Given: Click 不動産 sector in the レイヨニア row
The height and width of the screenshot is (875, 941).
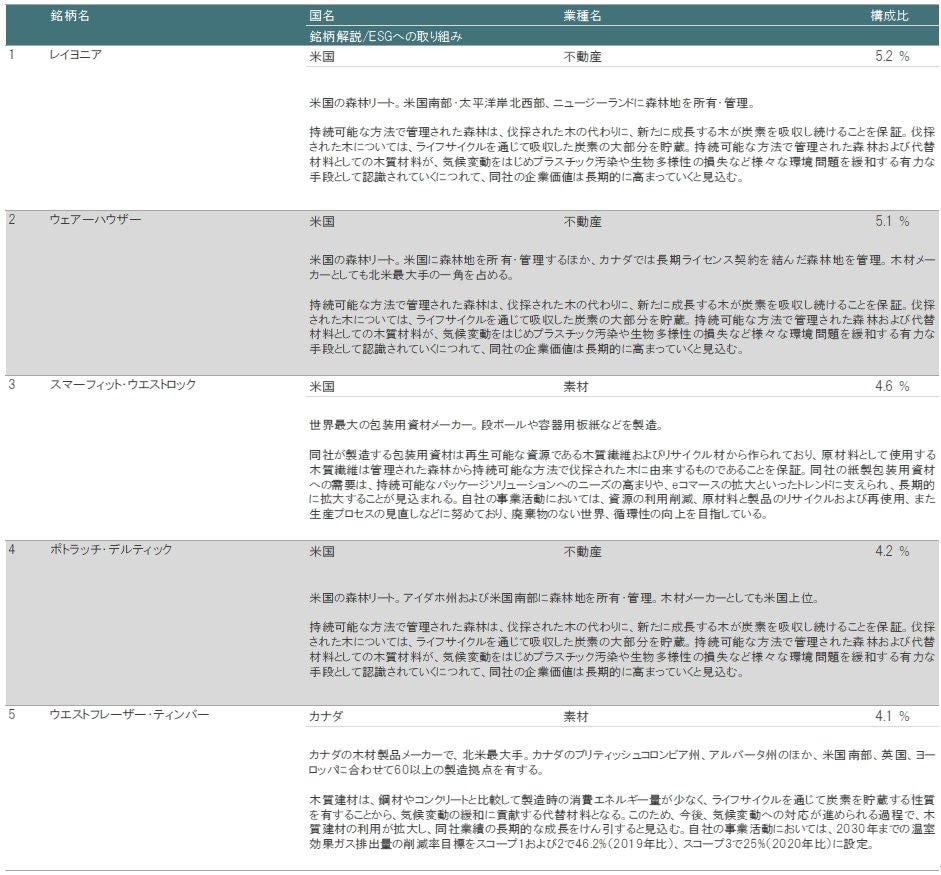Looking at the screenshot, I should tap(582, 57).
